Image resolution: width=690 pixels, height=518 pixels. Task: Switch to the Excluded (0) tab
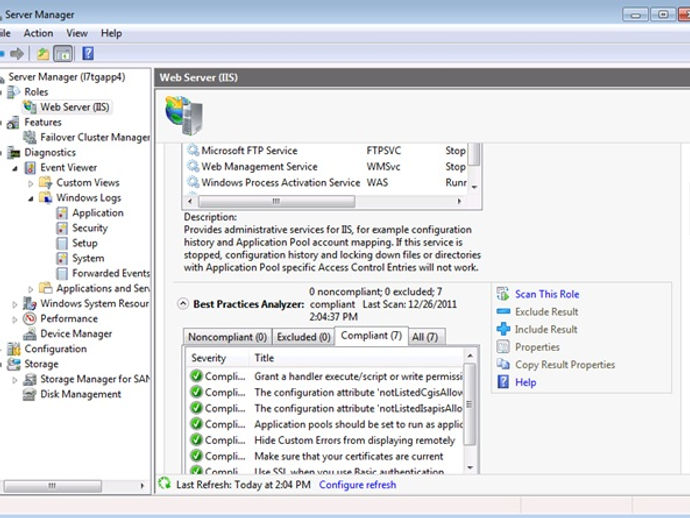tap(304, 337)
